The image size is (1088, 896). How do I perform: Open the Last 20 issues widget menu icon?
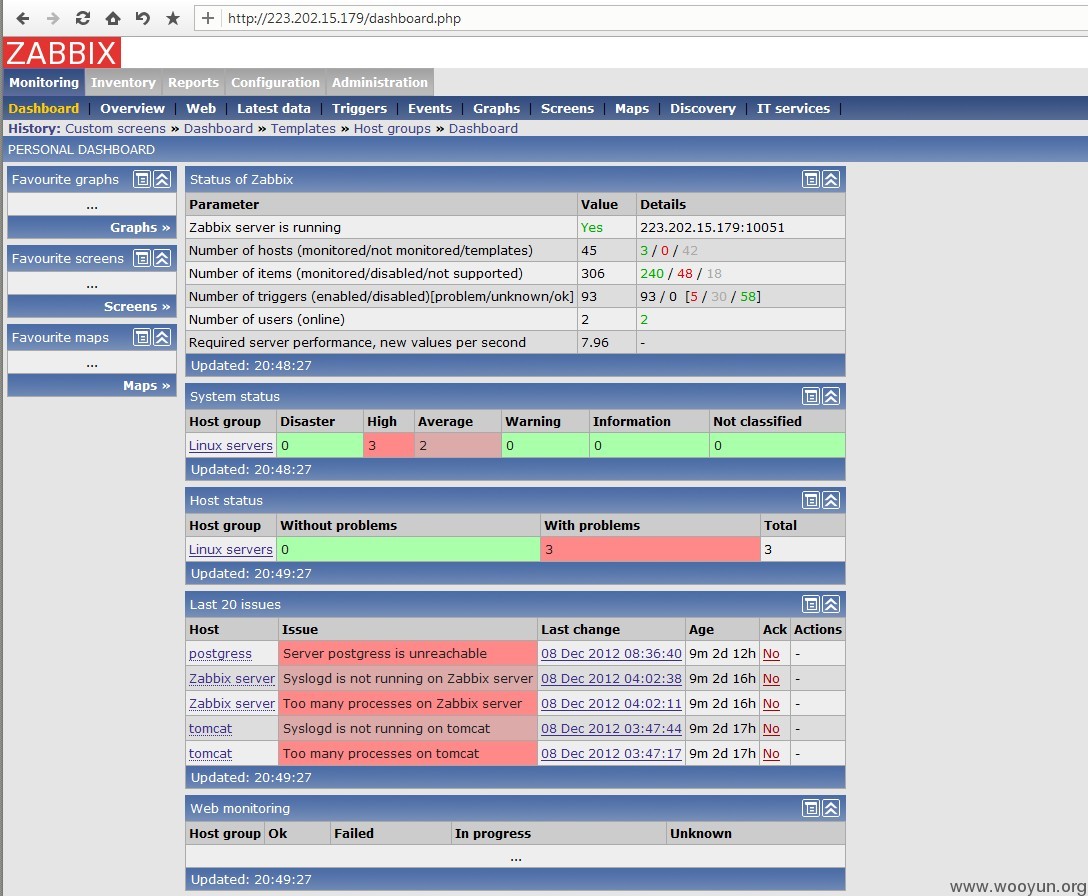coord(810,605)
